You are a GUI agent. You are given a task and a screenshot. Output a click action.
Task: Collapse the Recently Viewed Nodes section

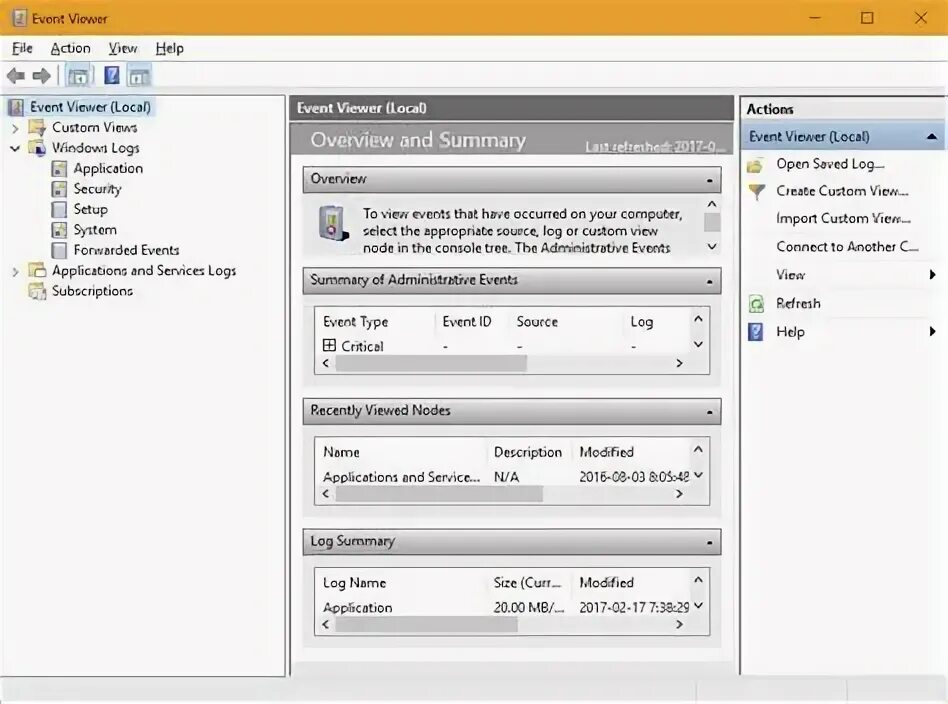click(x=709, y=412)
